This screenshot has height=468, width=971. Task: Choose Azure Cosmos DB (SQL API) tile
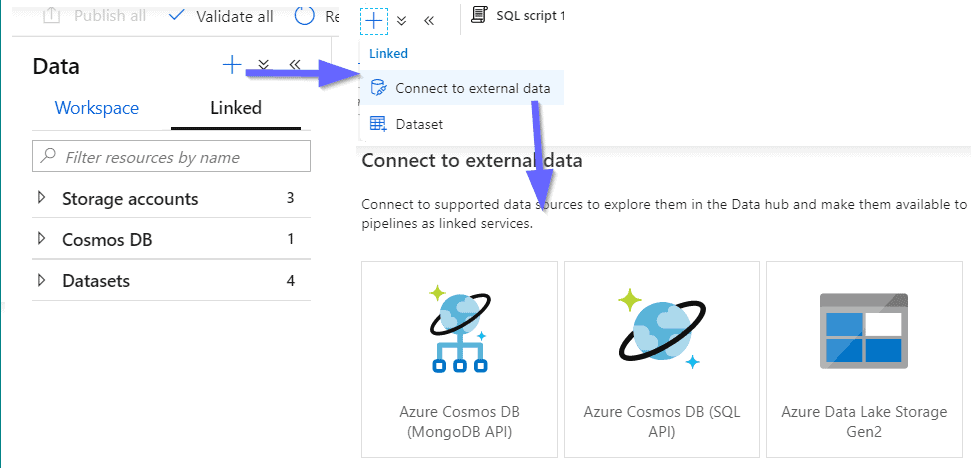click(x=661, y=359)
